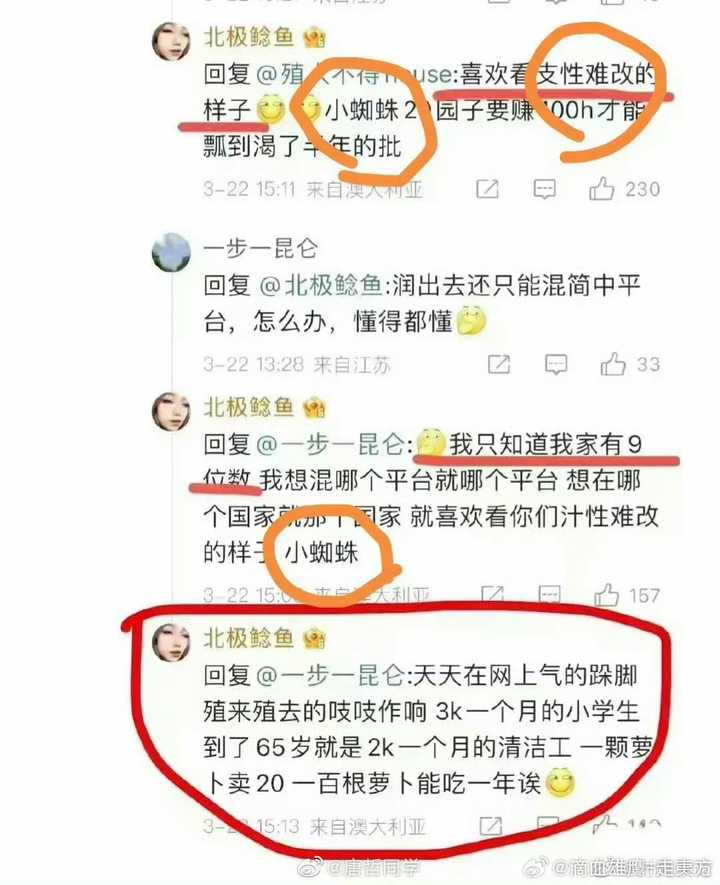Viewport: 720px width, 885px height.
Task: Open 北极鲶鱼 username on third comment
Action: pyautogui.click(x=249, y=406)
